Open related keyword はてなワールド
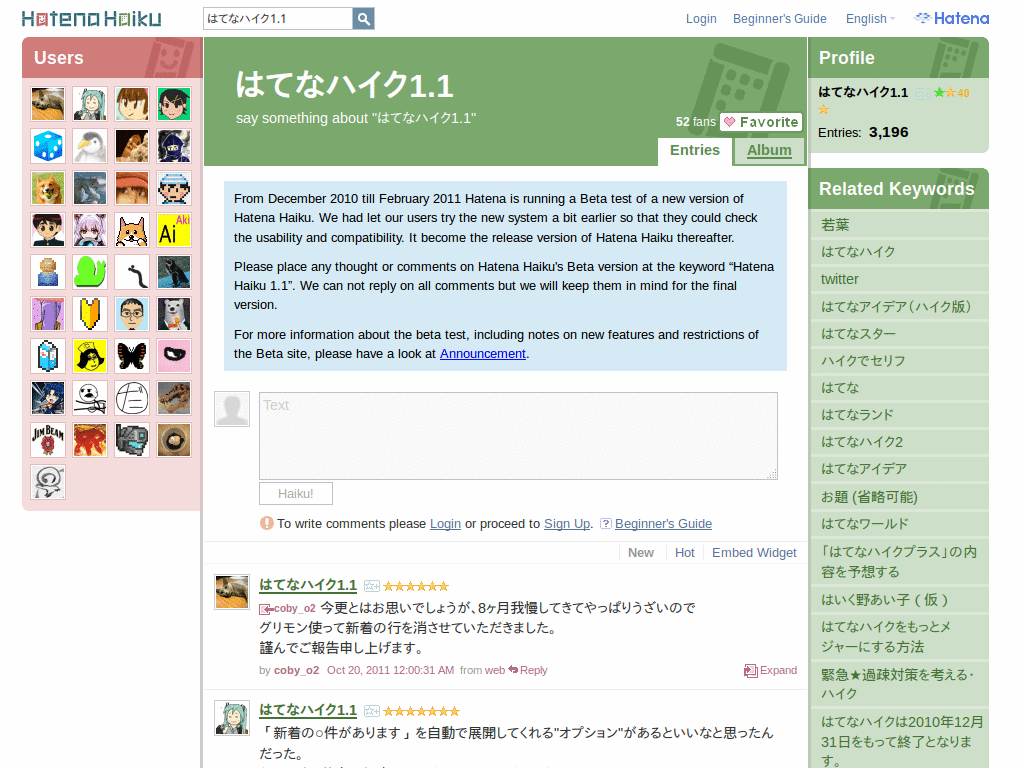Image resolution: width=1024 pixels, height=768 pixels. point(864,524)
